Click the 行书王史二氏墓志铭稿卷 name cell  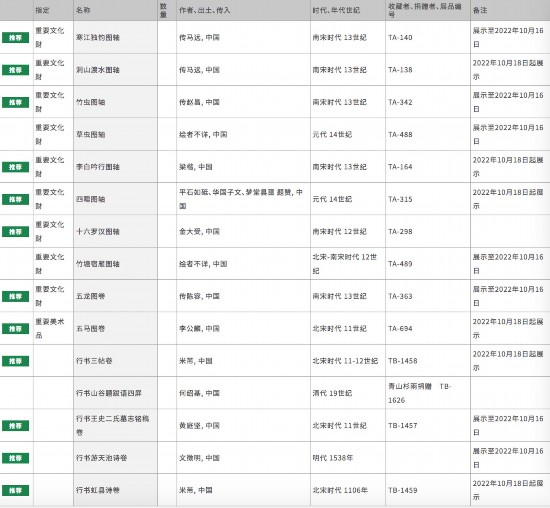coord(113,426)
